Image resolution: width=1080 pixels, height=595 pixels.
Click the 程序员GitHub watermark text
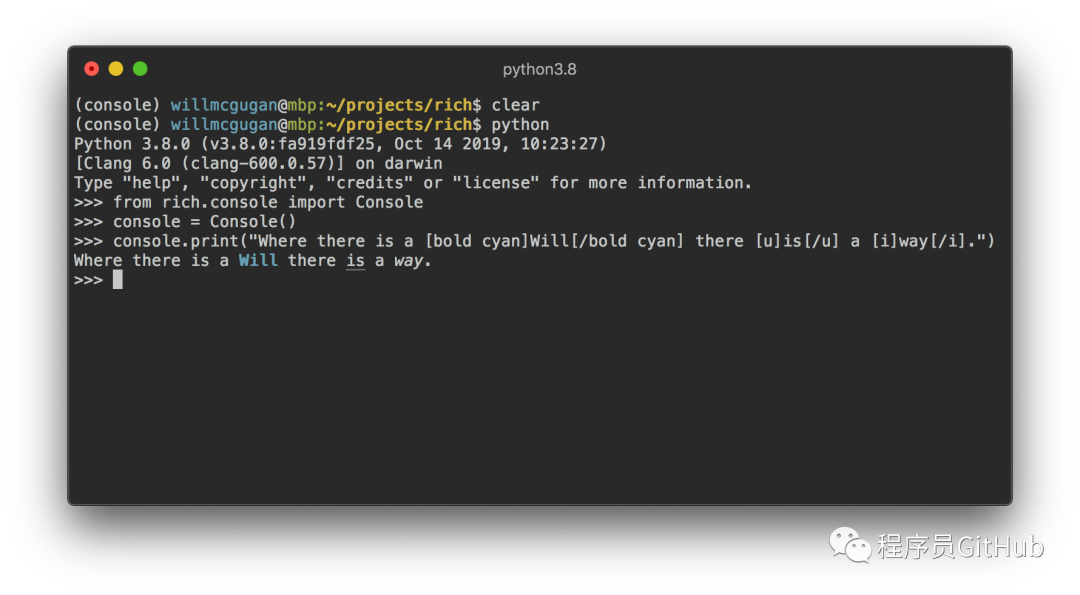(x=960, y=546)
